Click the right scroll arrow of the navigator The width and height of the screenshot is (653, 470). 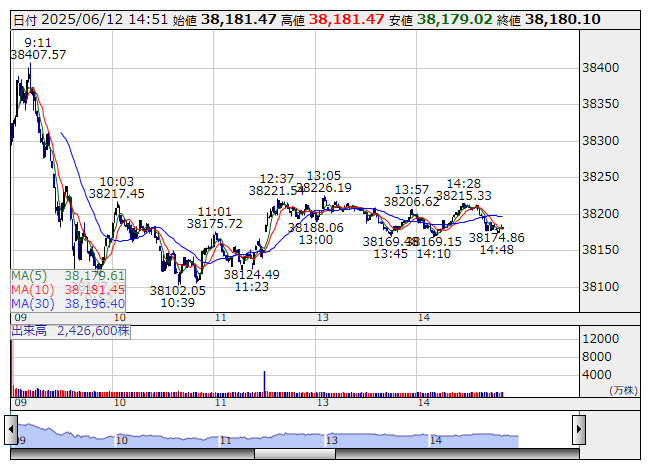click(579, 429)
